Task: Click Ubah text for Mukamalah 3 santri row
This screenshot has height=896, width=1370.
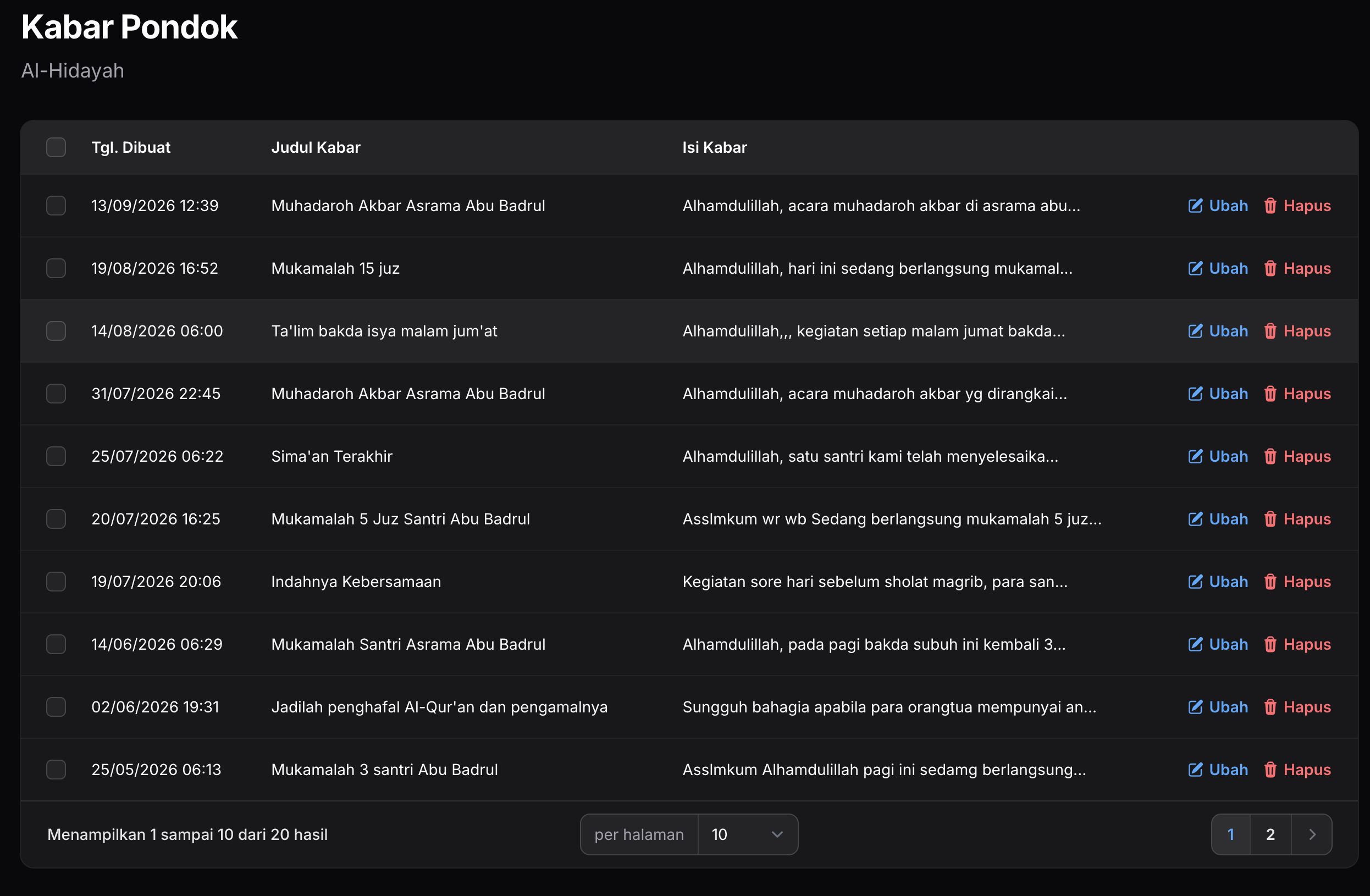Action: (x=1228, y=770)
